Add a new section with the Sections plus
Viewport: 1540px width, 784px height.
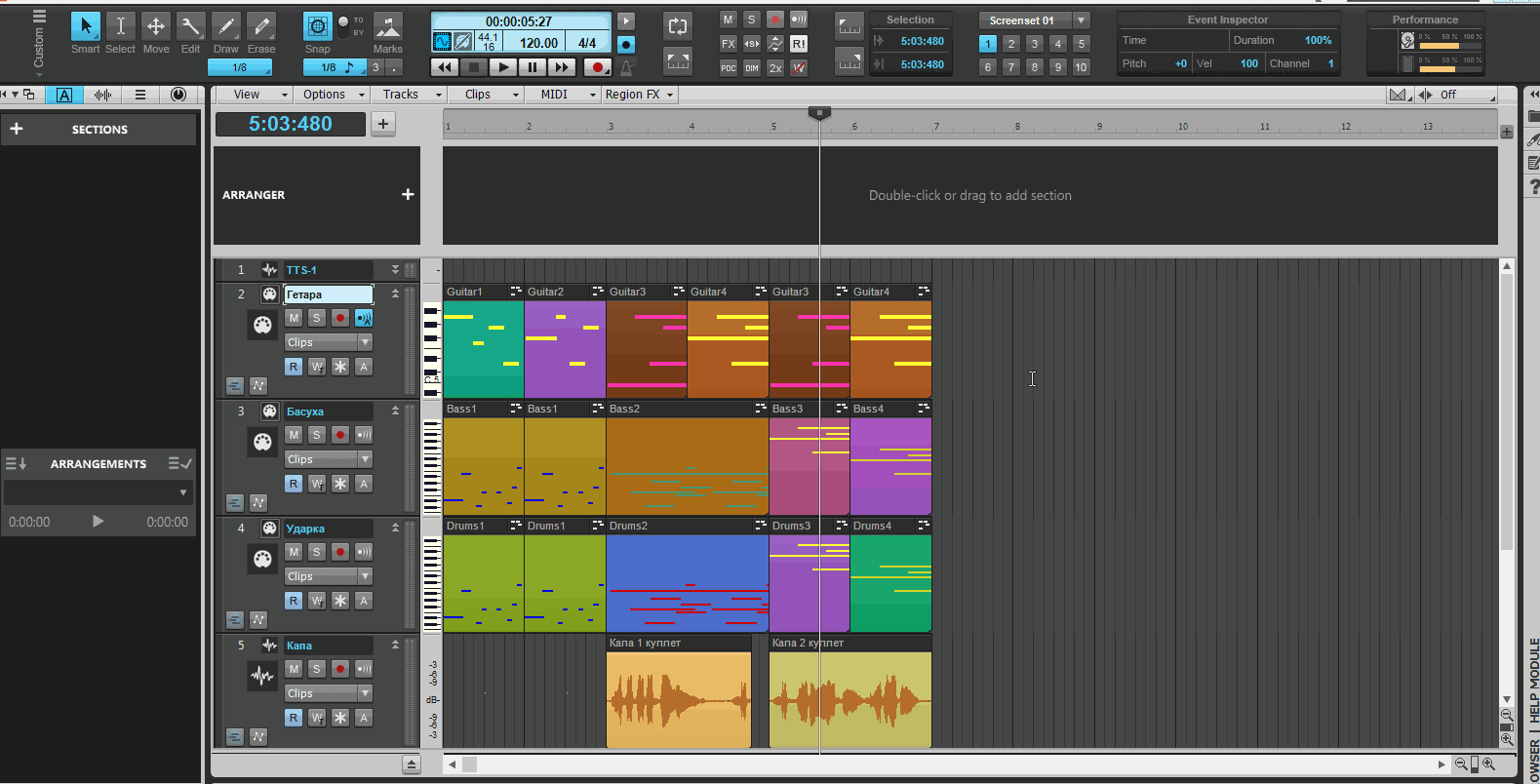[x=17, y=129]
